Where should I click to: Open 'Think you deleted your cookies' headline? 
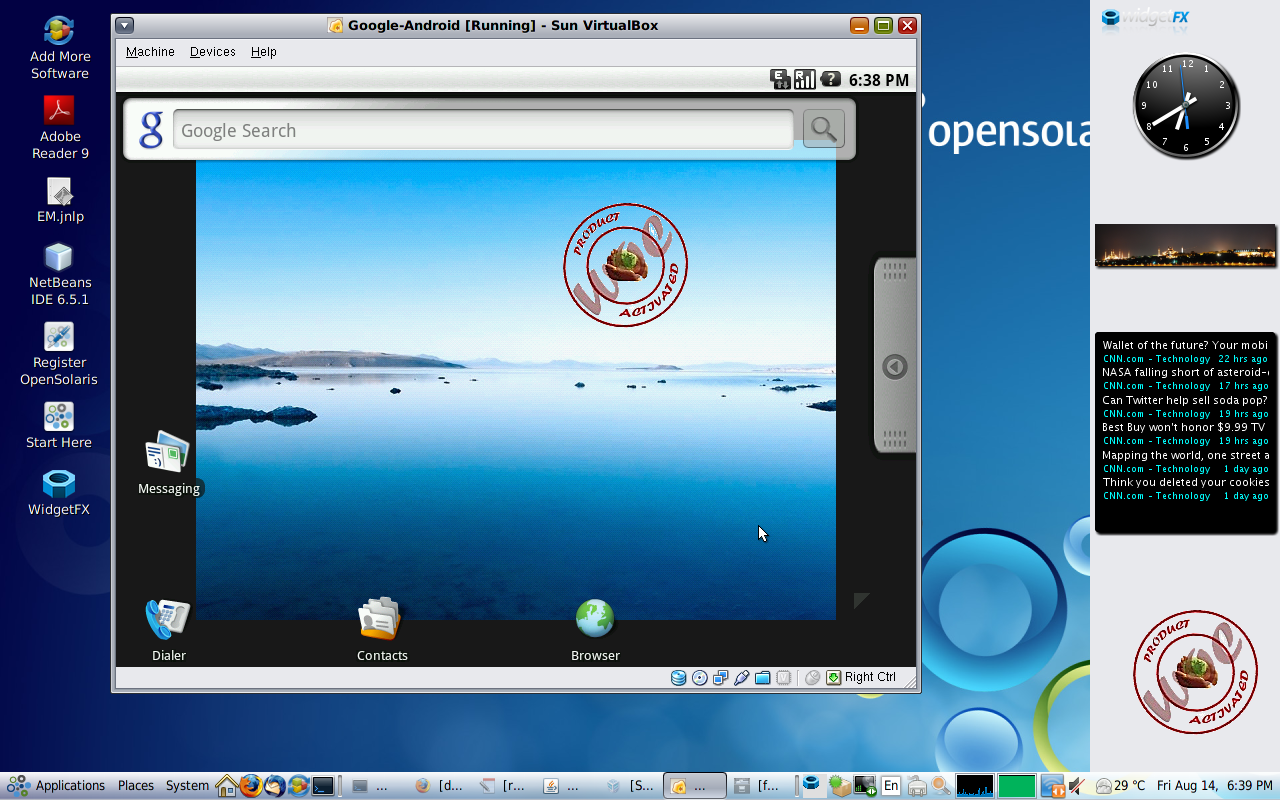coord(1185,482)
